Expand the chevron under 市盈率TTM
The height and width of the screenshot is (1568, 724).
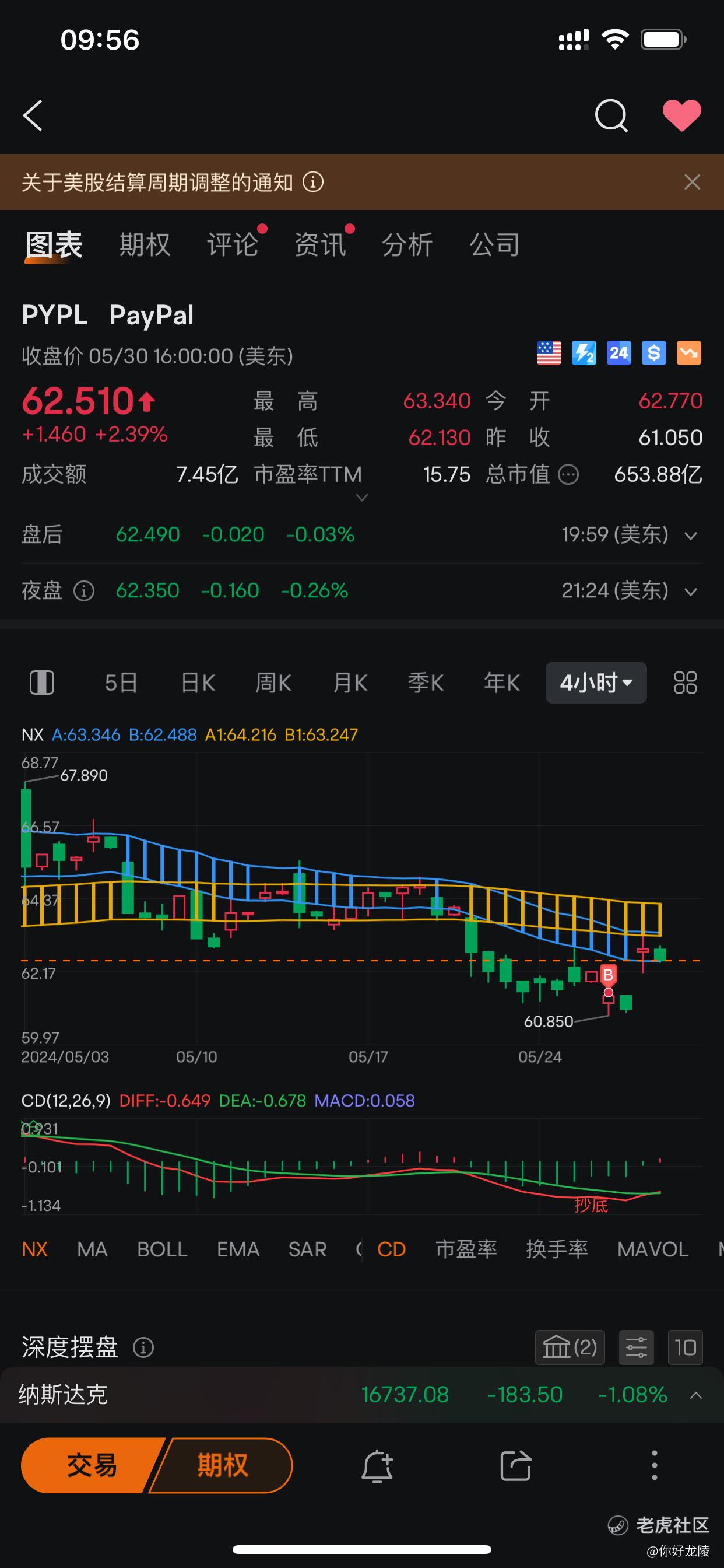tap(361, 498)
